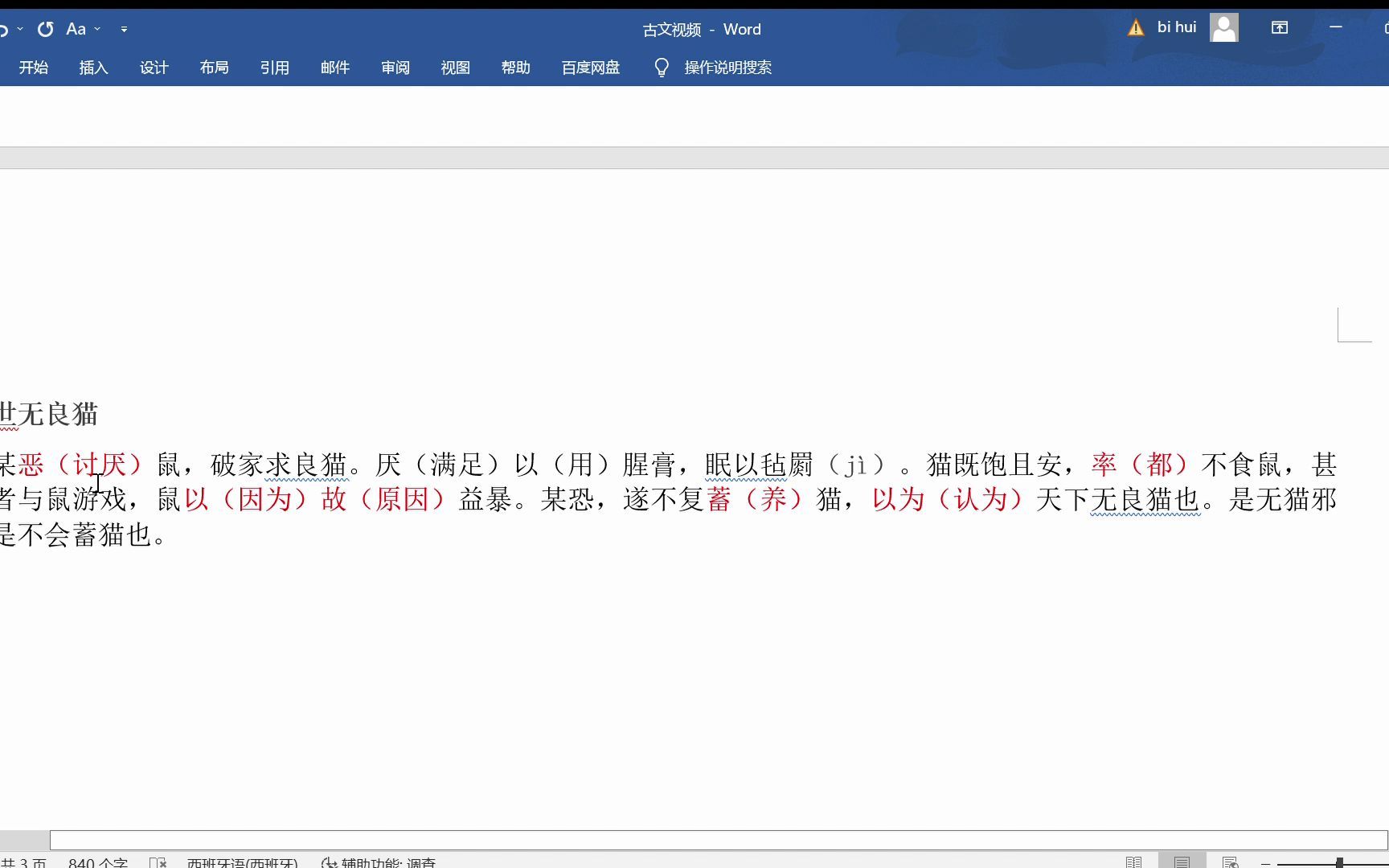Switch to Web Layout view
Screen dimensions: 1389x868
point(1230,862)
